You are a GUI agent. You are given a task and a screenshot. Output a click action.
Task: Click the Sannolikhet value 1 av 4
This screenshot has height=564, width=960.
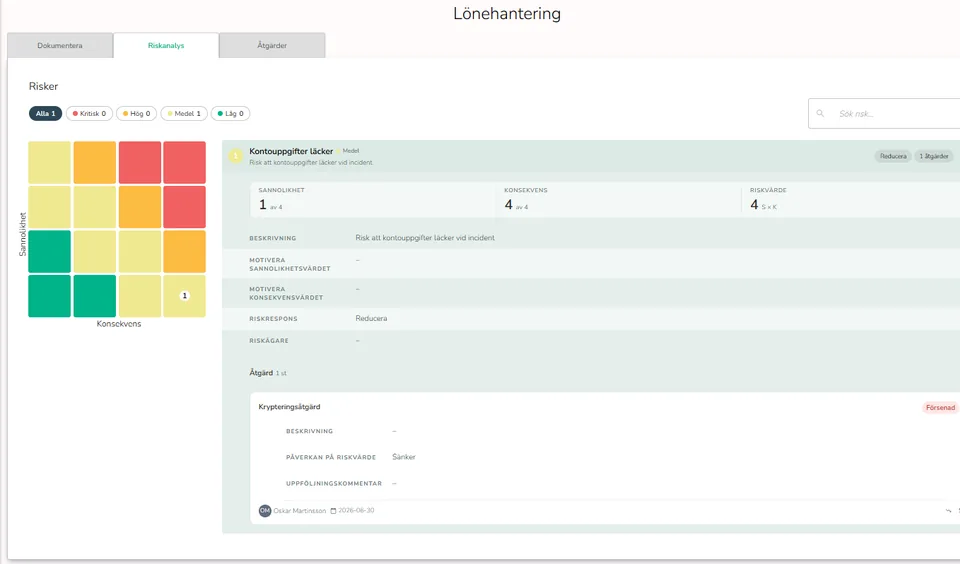(x=271, y=205)
